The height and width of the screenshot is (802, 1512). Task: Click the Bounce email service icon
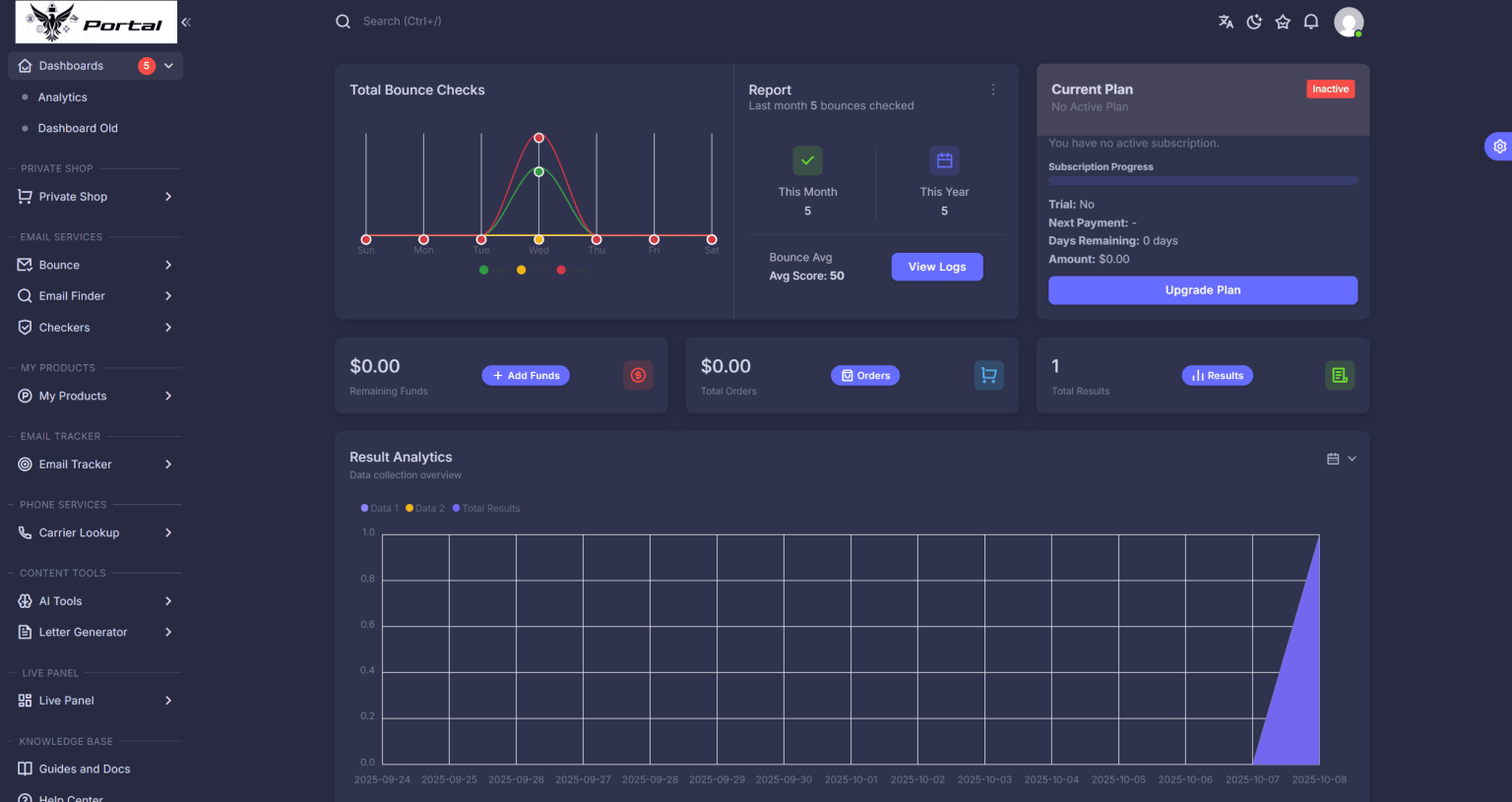(x=23, y=264)
